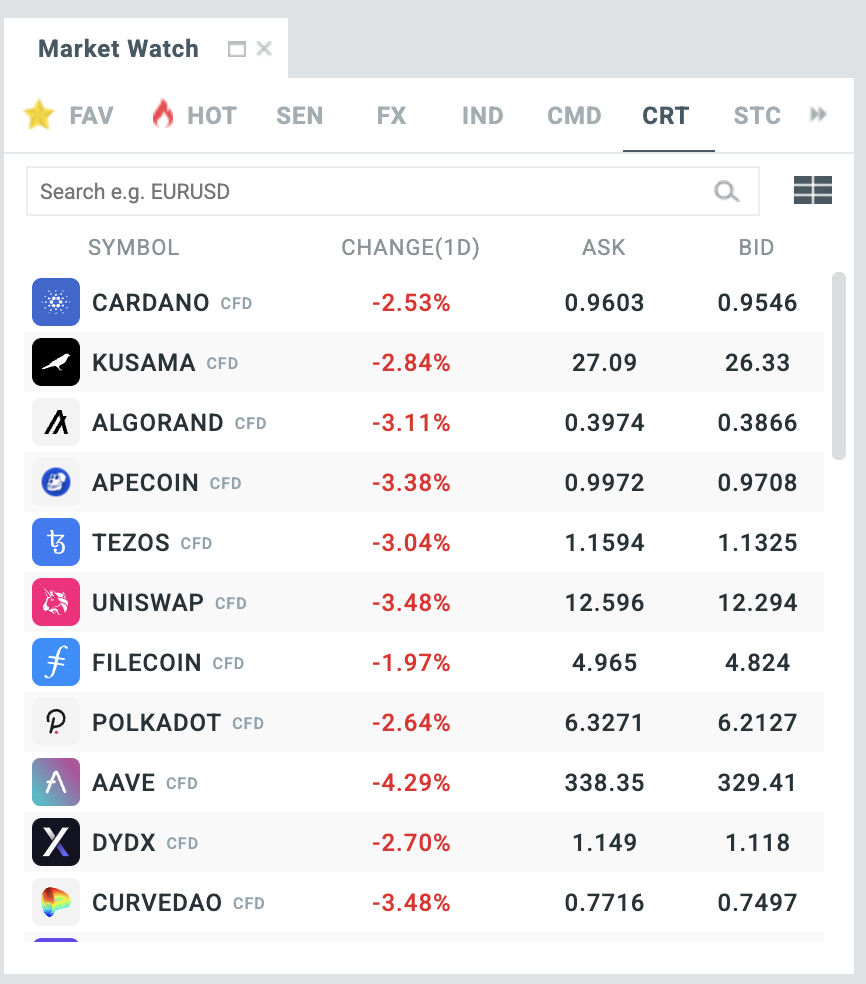
Task: Switch to the STC tab
Action: point(756,115)
